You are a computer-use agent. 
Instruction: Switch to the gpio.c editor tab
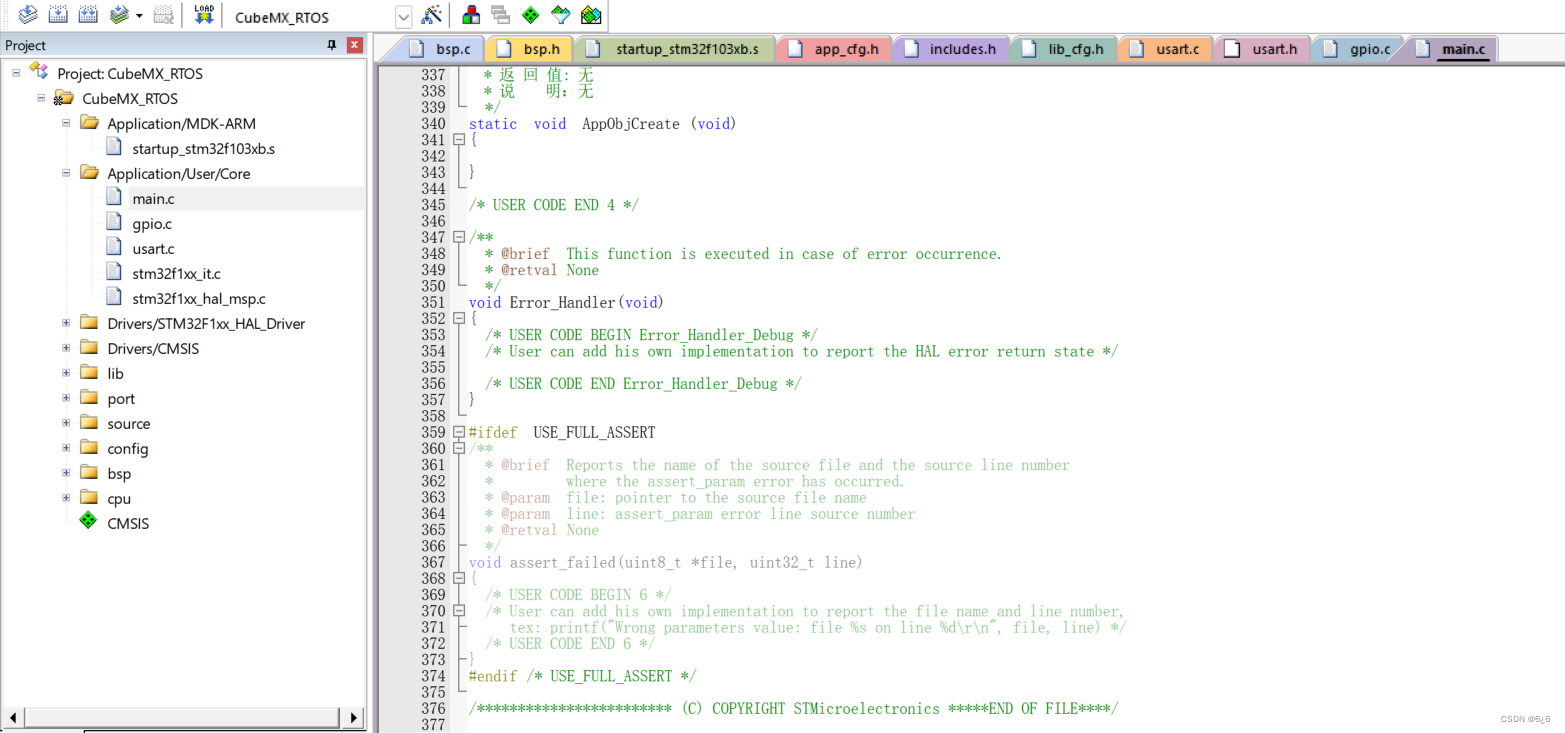click(x=1357, y=49)
